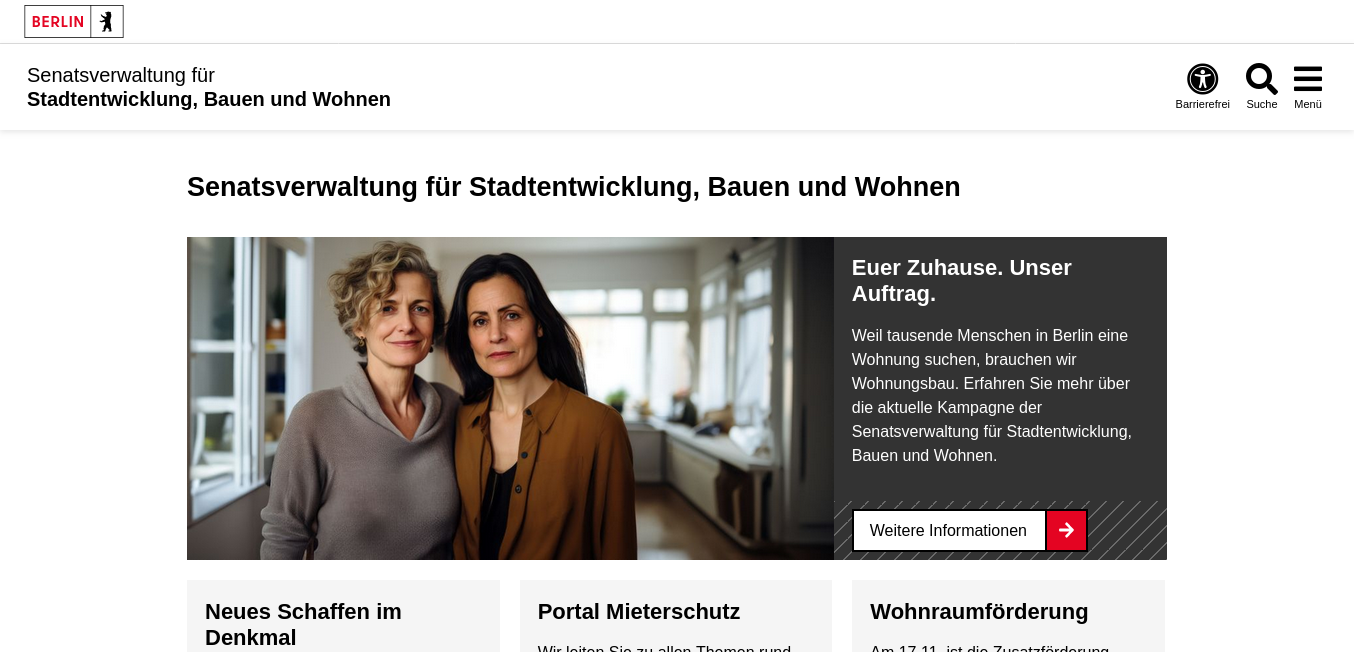Open the Senatsverwaltung für Stadtentwicklung header link

(x=209, y=87)
